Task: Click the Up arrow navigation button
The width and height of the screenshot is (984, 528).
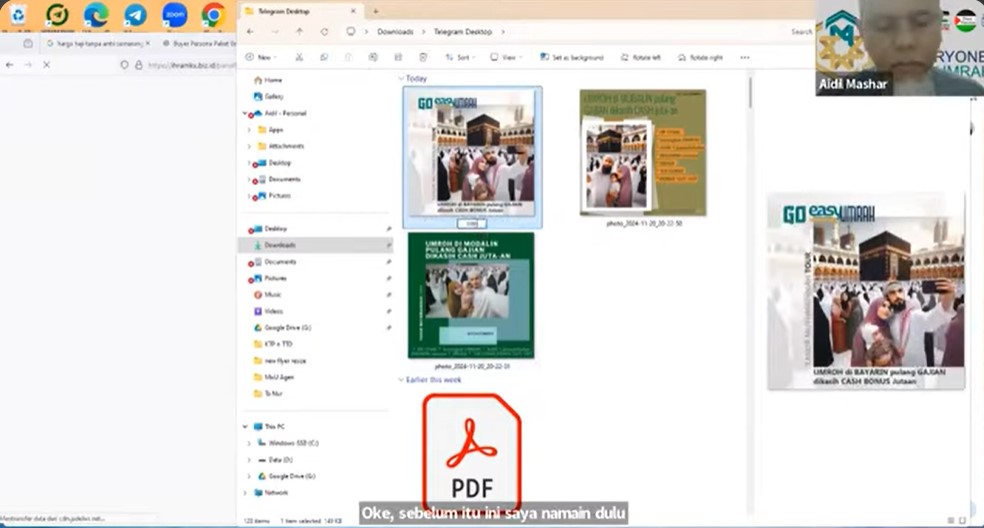Action: tap(299, 32)
